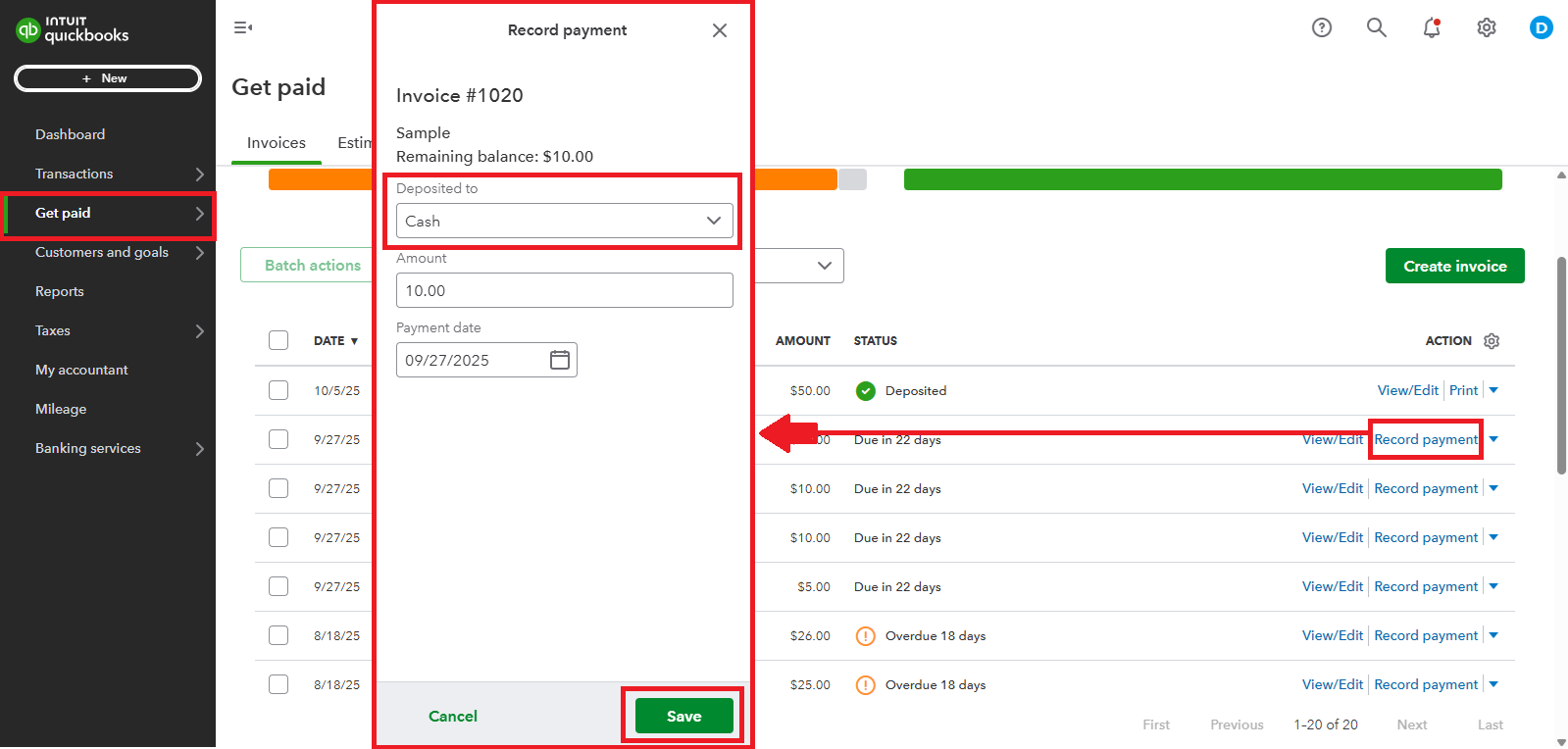Open the Help question mark icon

point(1322,28)
